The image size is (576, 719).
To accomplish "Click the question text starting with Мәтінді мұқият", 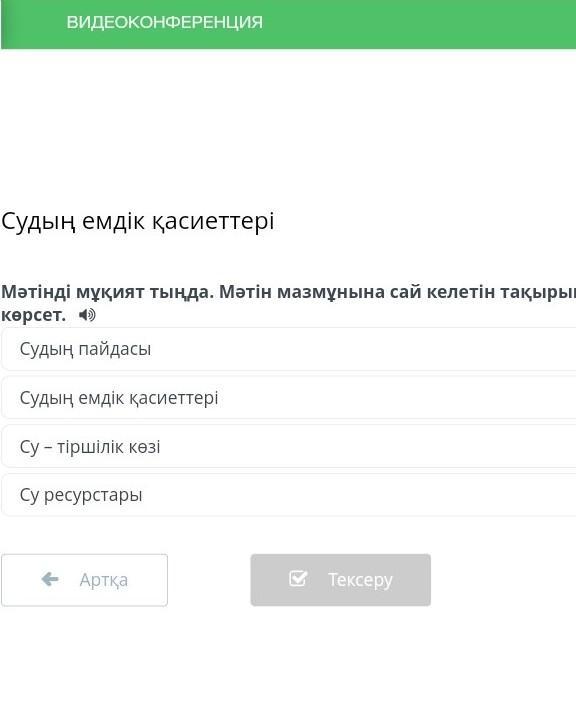I will pos(288,303).
